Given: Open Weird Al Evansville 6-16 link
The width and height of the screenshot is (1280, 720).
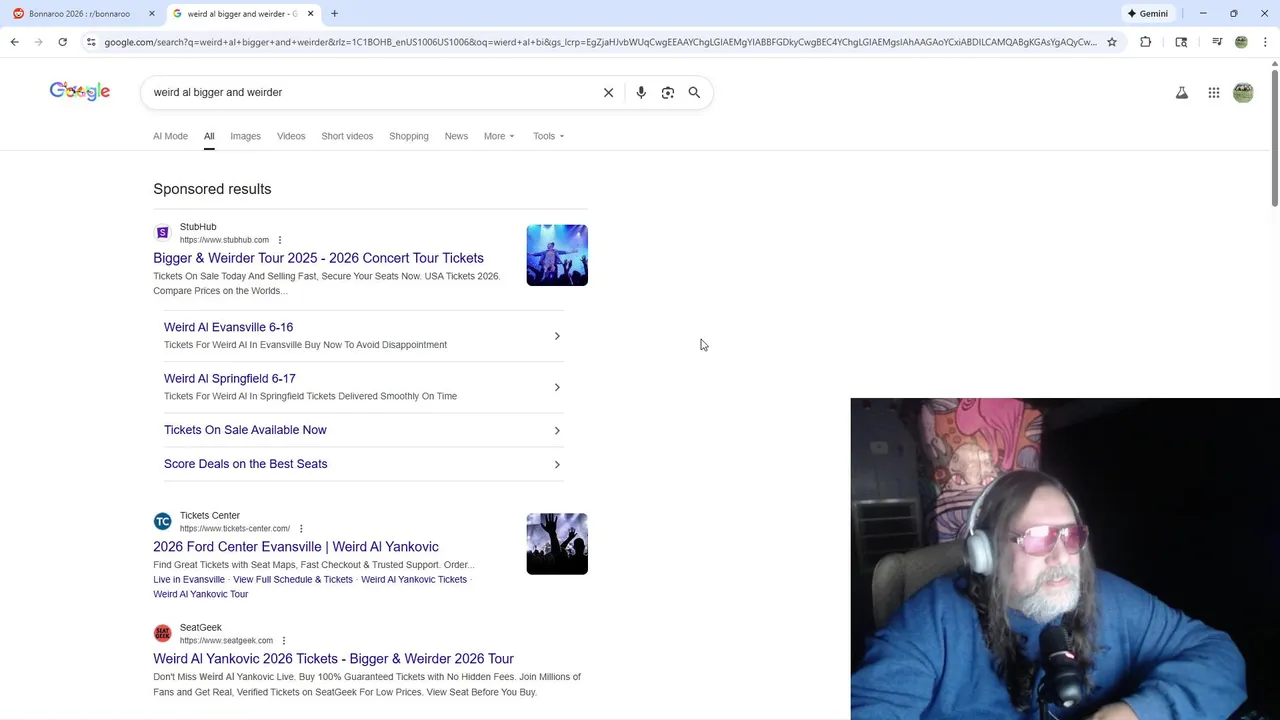Looking at the screenshot, I should pos(228,327).
